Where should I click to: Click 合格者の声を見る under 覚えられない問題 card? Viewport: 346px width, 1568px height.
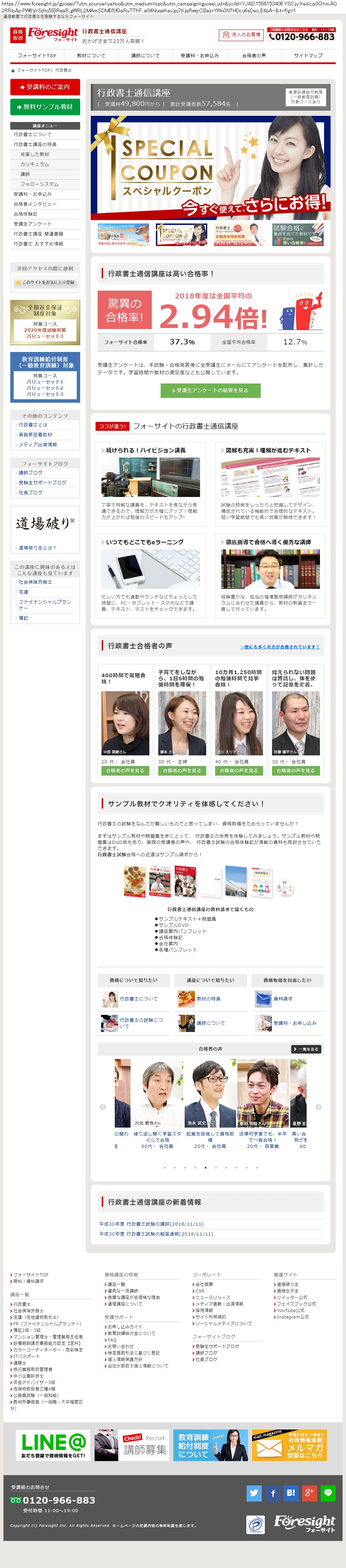(296, 770)
